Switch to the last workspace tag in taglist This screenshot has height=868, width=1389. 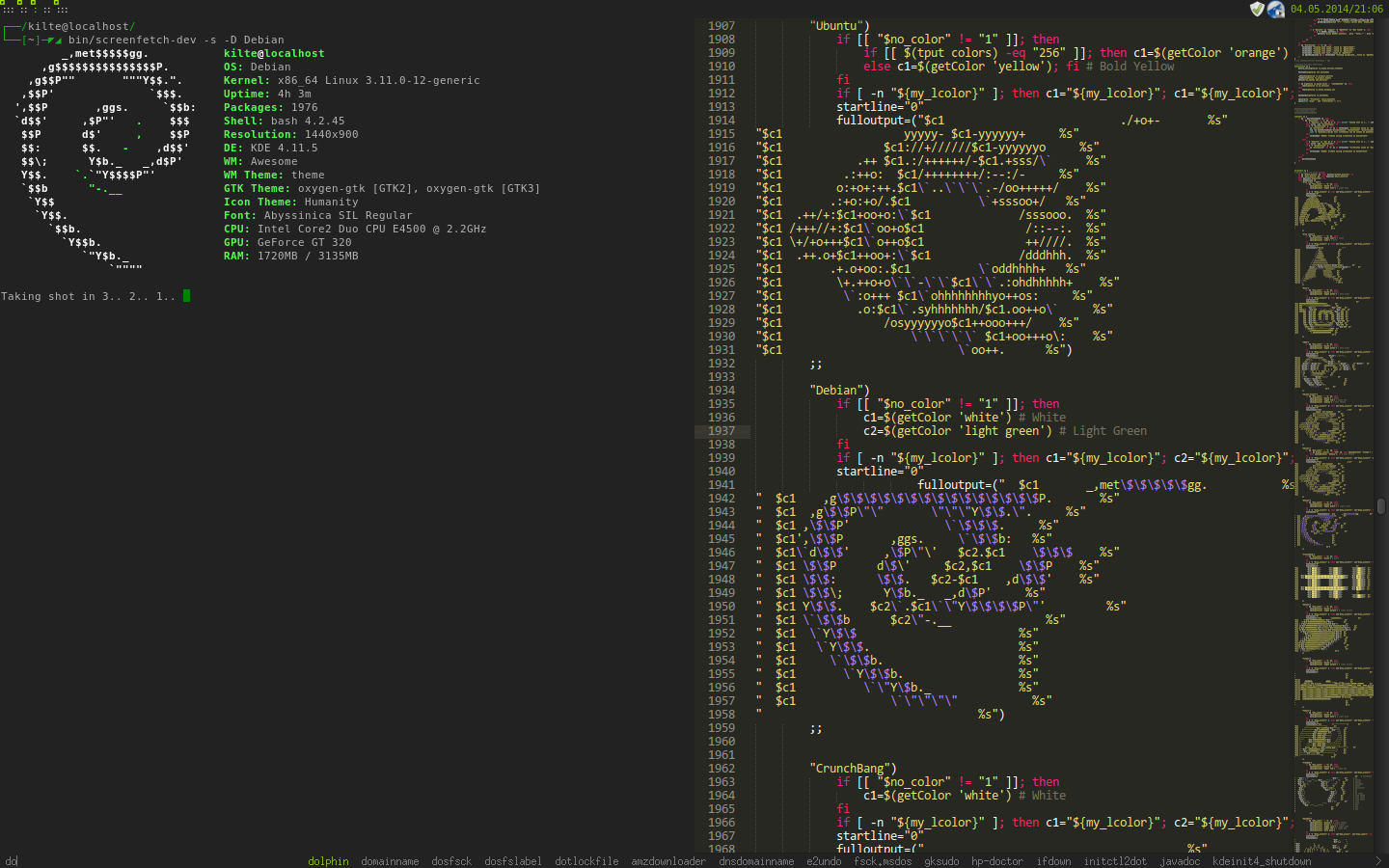click(x=62, y=8)
